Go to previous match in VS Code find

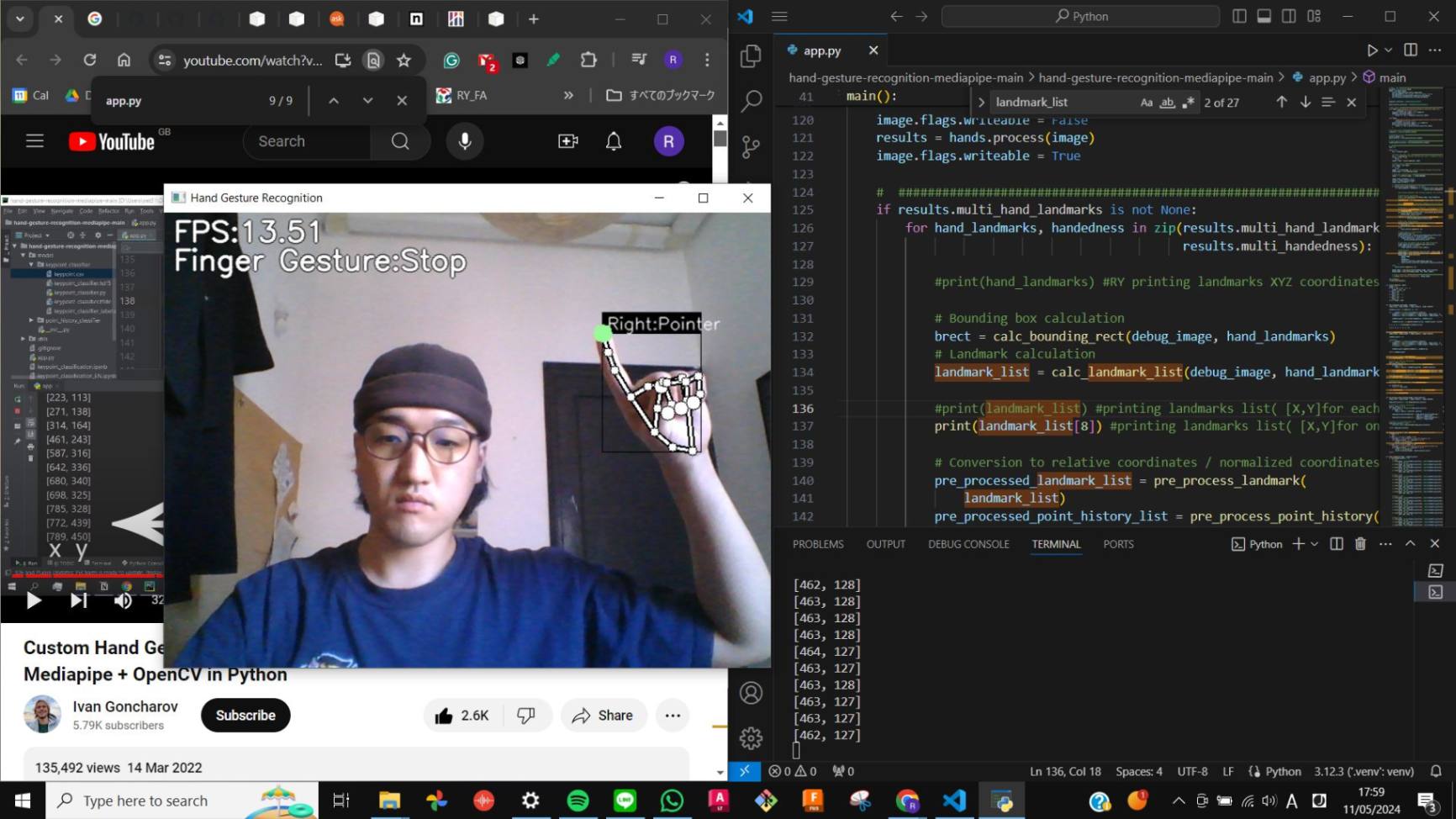pyautogui.click(x=1281, y=102)
